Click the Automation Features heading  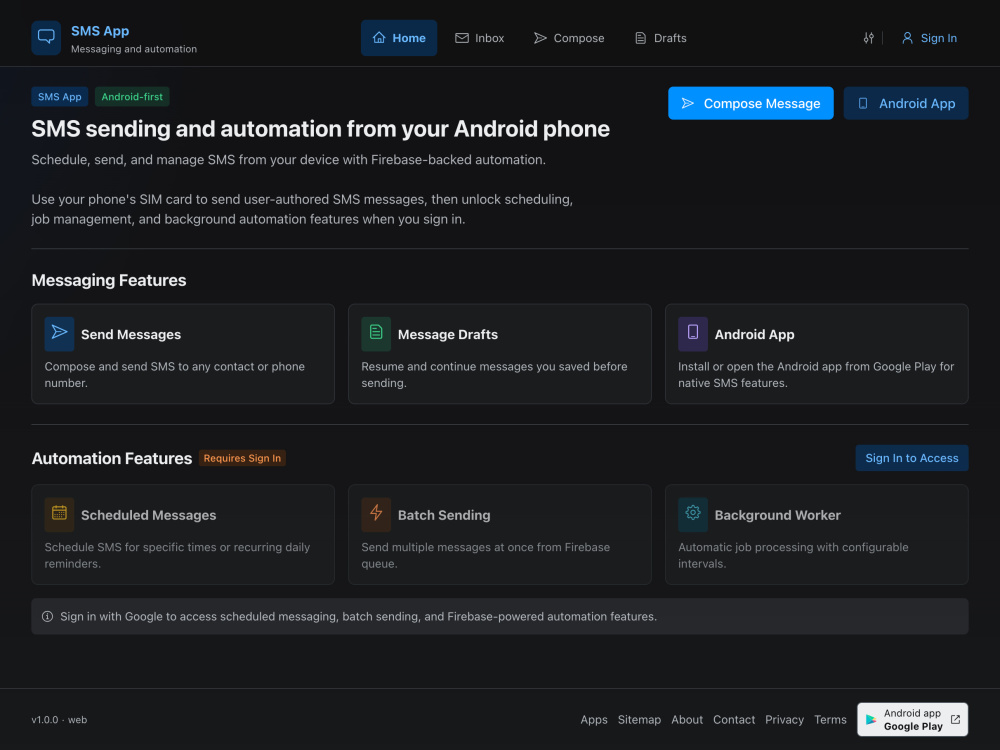pos(112,458)
